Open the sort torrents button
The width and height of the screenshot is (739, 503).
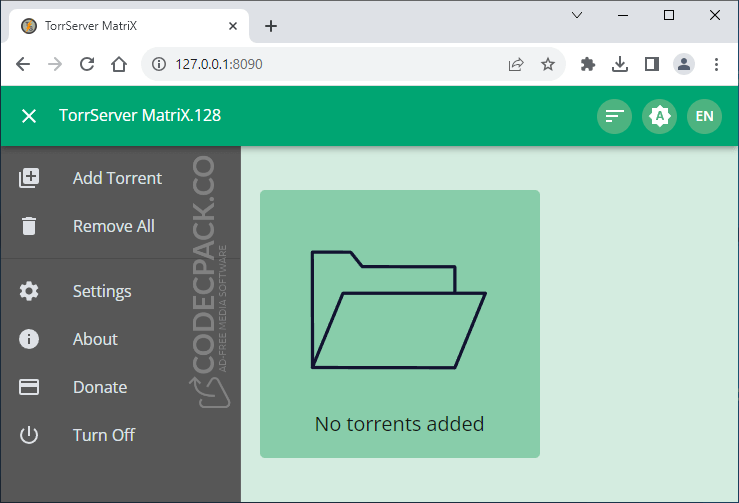(615, 116)
